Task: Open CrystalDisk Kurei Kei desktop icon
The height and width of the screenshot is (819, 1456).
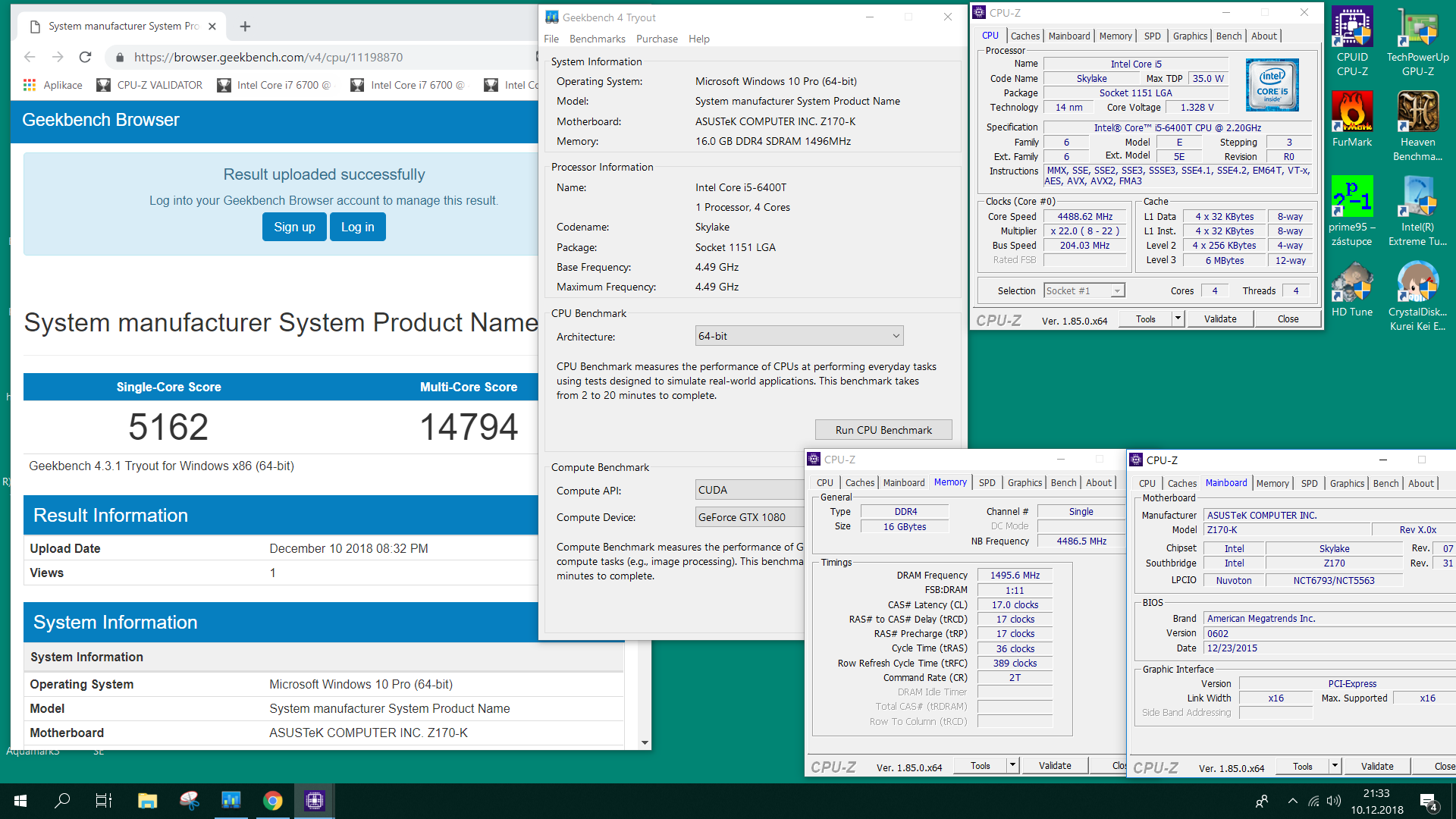Action: pyautogui.click(x=1417, y=297)
